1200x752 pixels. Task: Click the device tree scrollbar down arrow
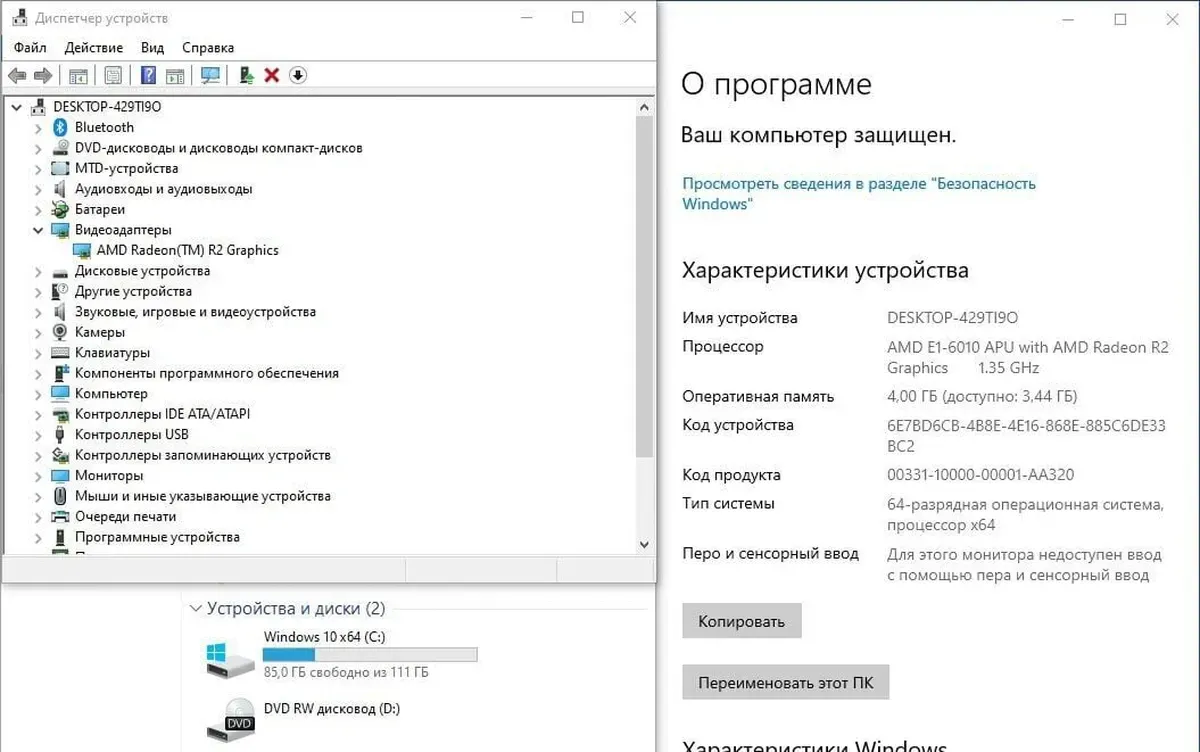click(645, 545)
